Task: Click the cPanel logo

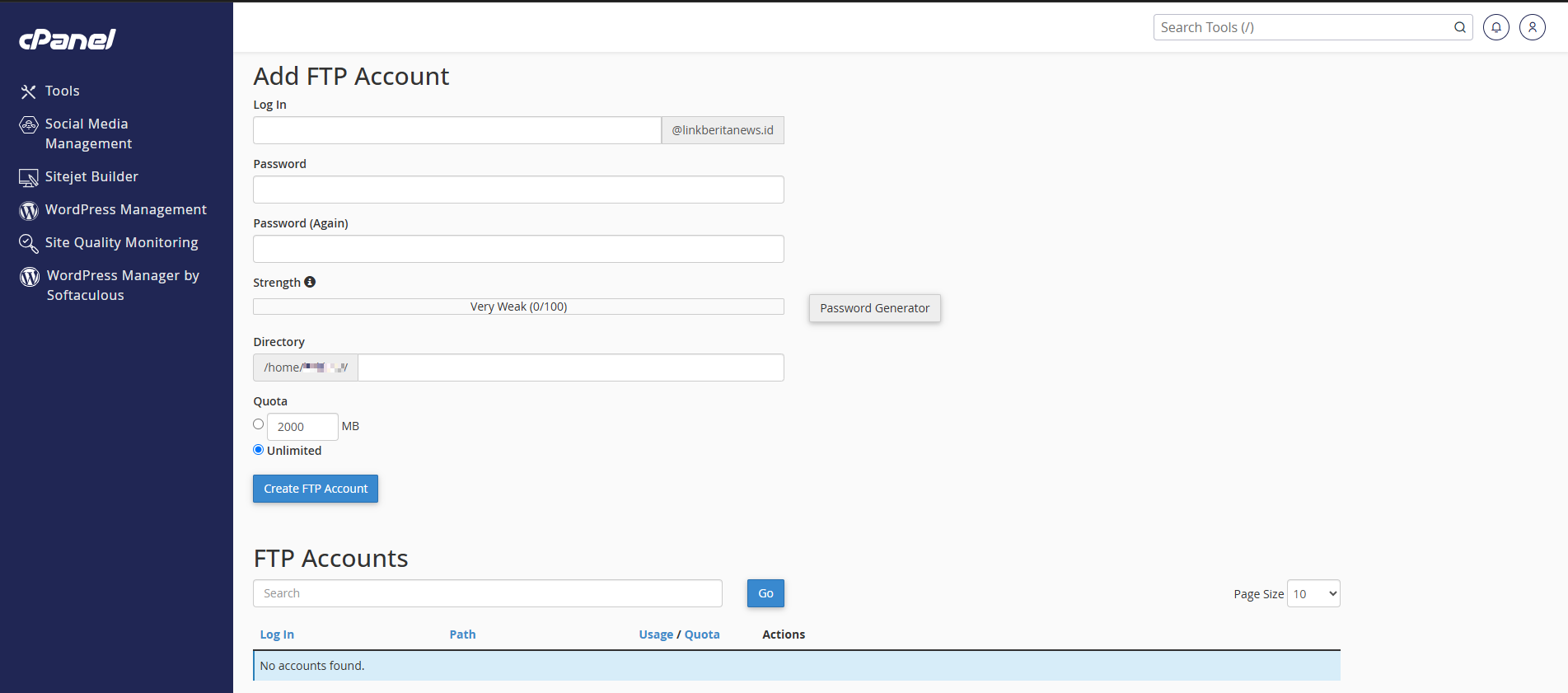Action: click(68, 40)
